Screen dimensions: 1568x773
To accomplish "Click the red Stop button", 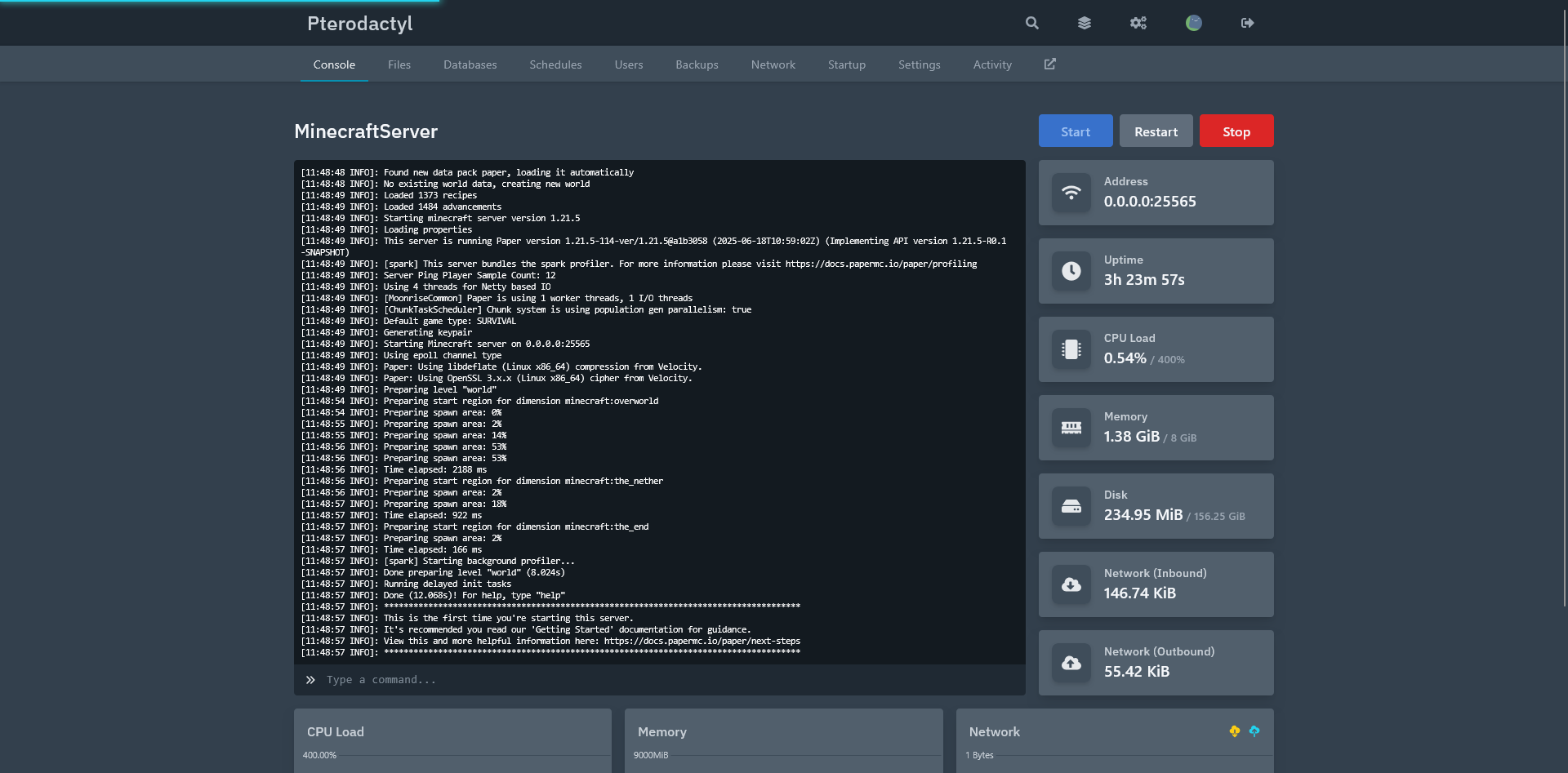I will click(x=1236, y=131).
